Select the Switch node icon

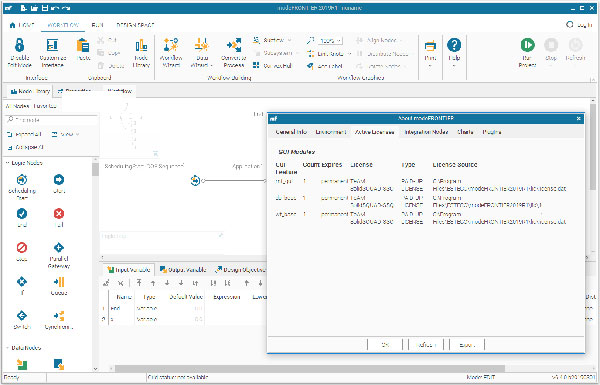22,316
